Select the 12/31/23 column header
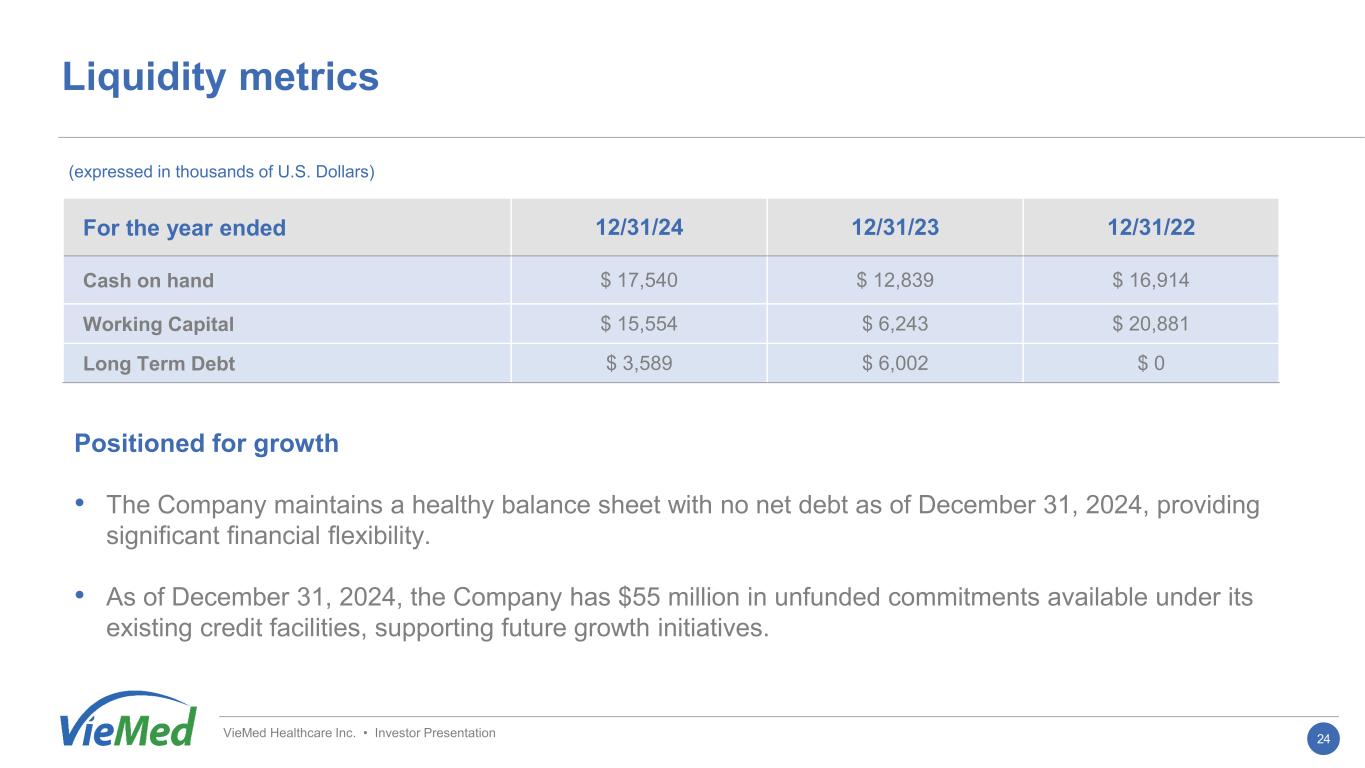Screen dimensions: 1365x768 point(895,228)
